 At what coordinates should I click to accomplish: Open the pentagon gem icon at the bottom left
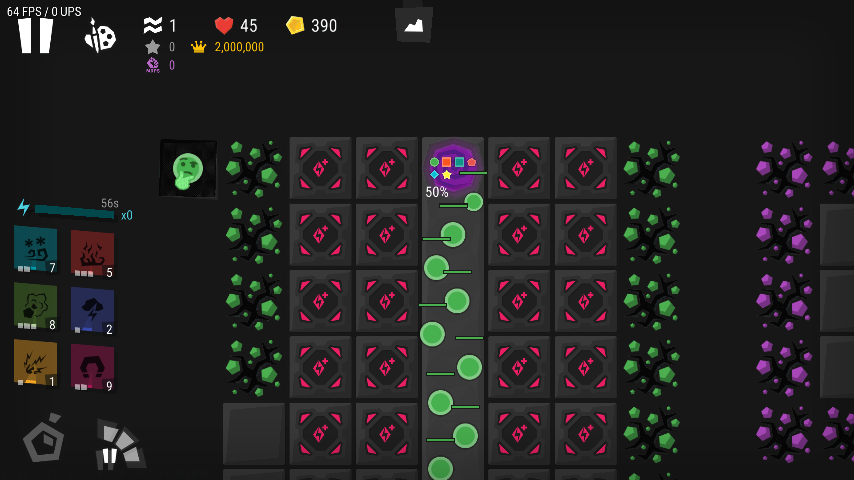point(44,438)
